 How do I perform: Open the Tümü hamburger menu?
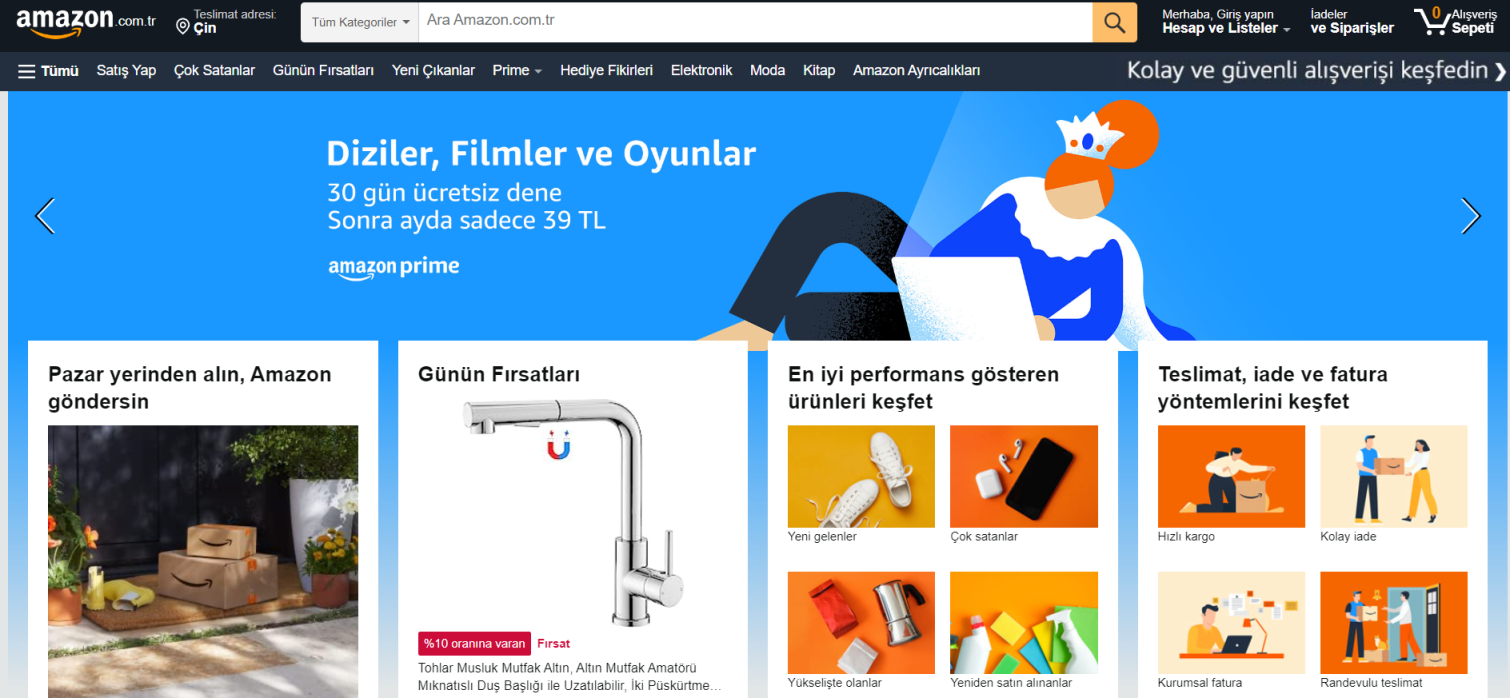[48, 70]
